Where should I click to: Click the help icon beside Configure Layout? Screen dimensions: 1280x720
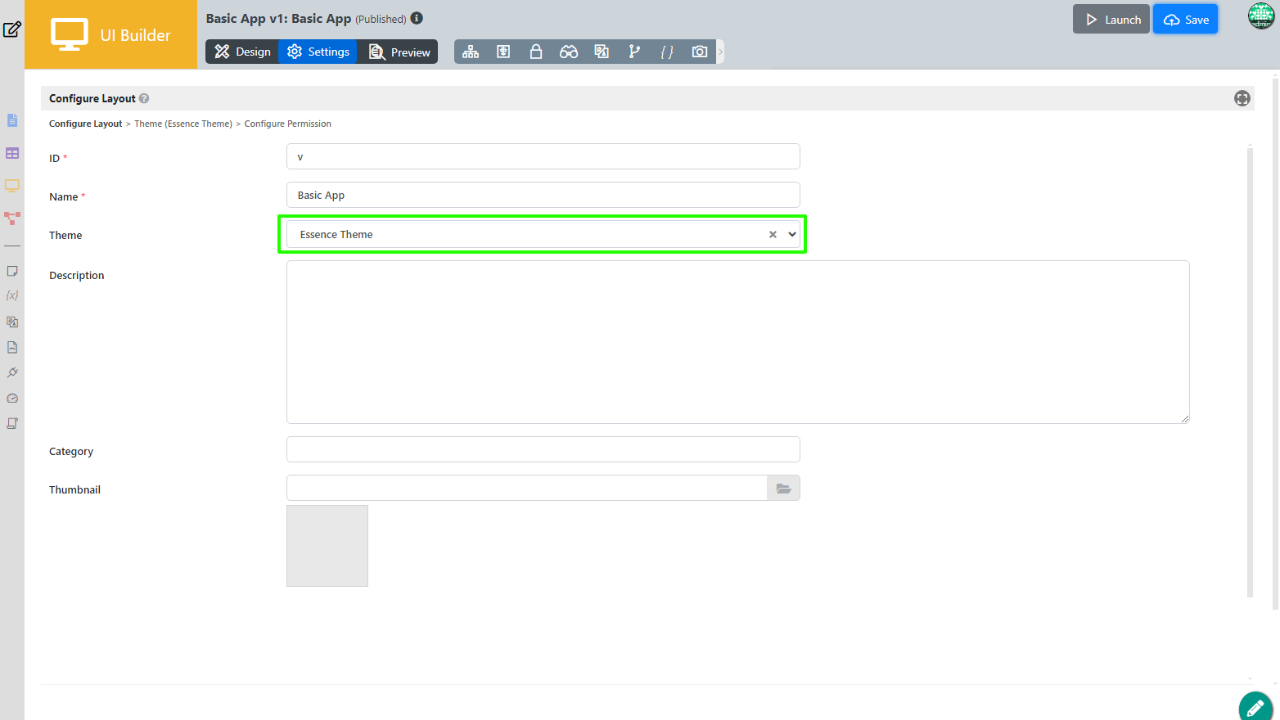pyautogui.click(x=145, y=99)
